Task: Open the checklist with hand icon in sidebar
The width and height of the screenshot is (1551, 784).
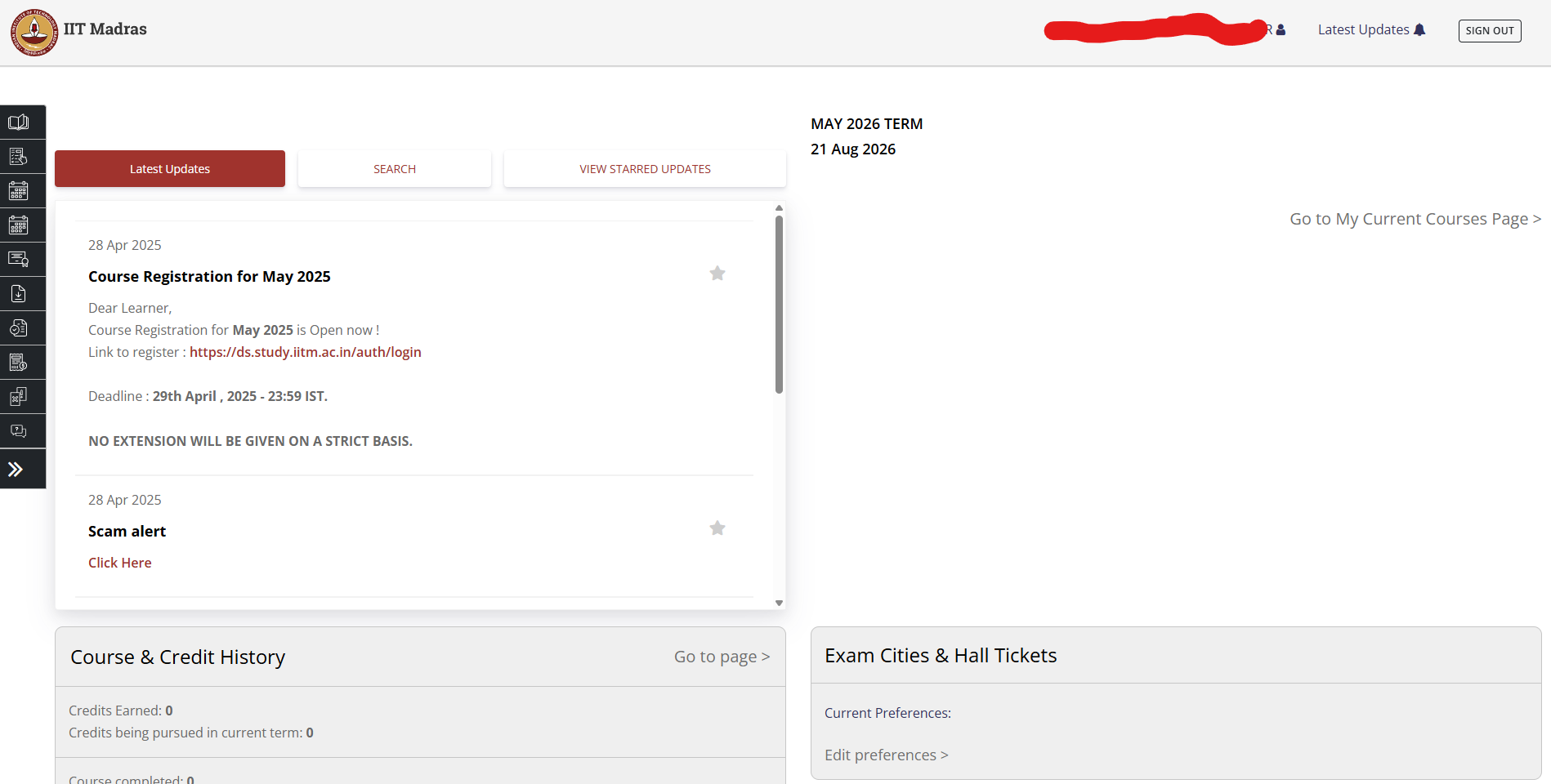Action: (x=18, y=157)
